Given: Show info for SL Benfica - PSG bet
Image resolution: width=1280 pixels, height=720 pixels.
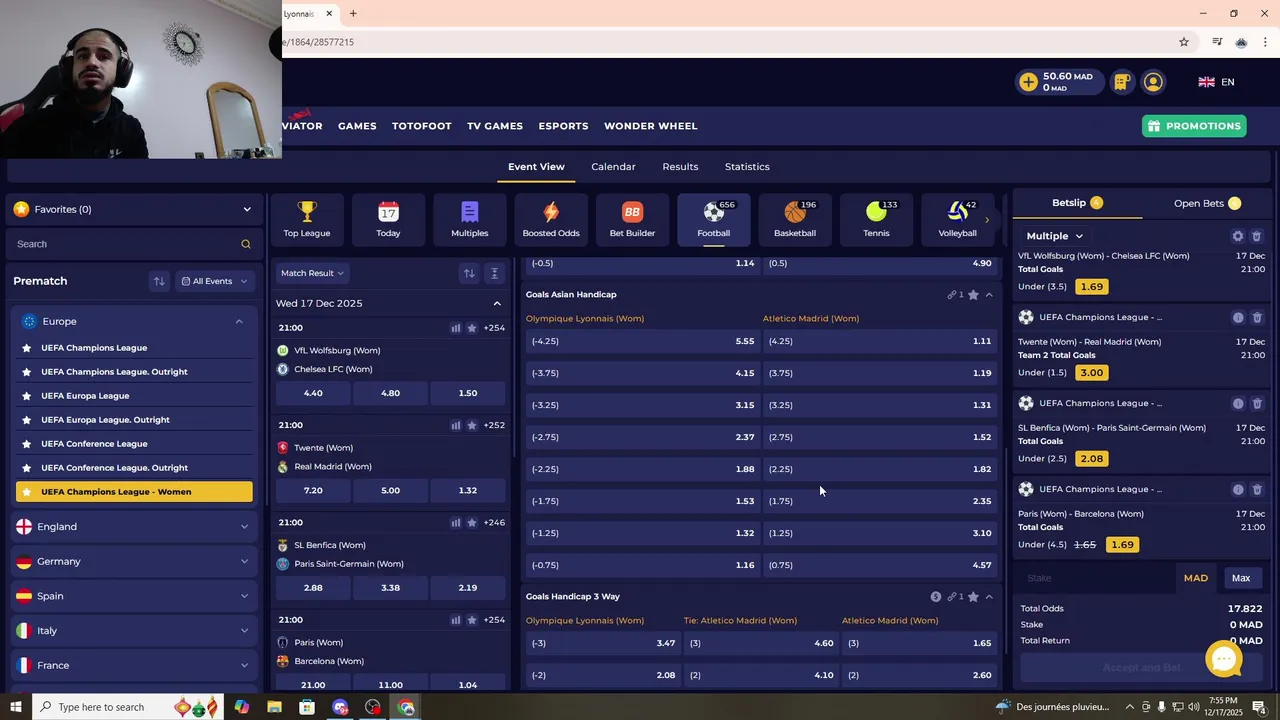Looking at the screenshot, I should coord(1238,403).
